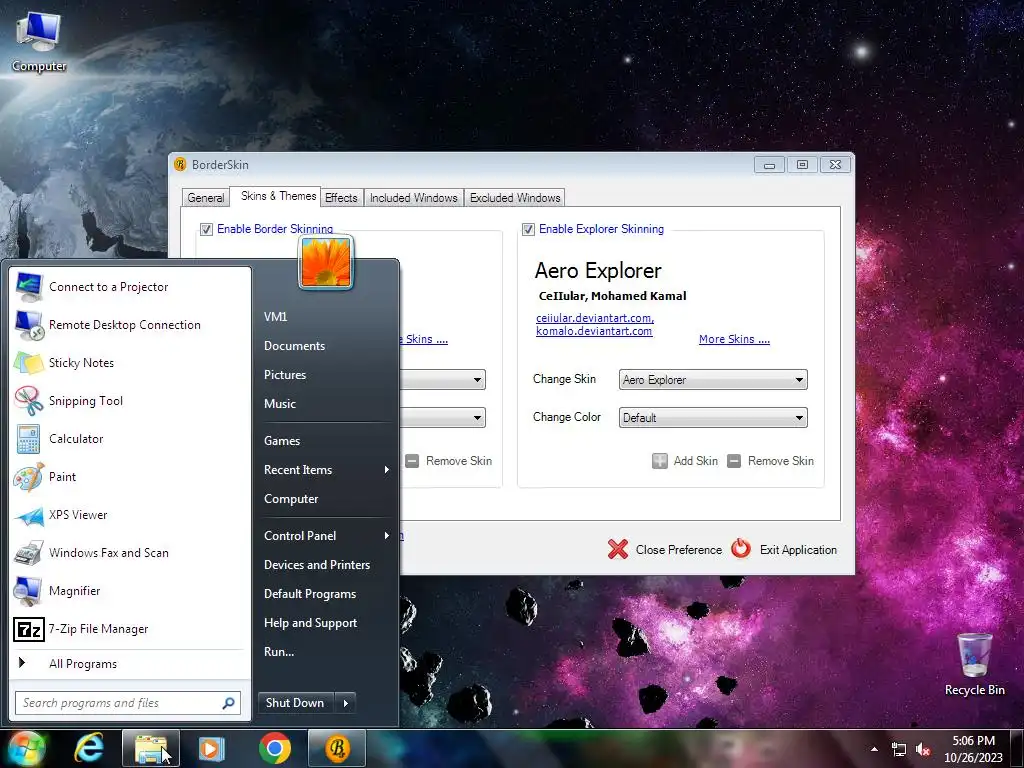Click Show desktop strip at taskbar end
Screen dimensions: 1024x768
coord(1016,748)
